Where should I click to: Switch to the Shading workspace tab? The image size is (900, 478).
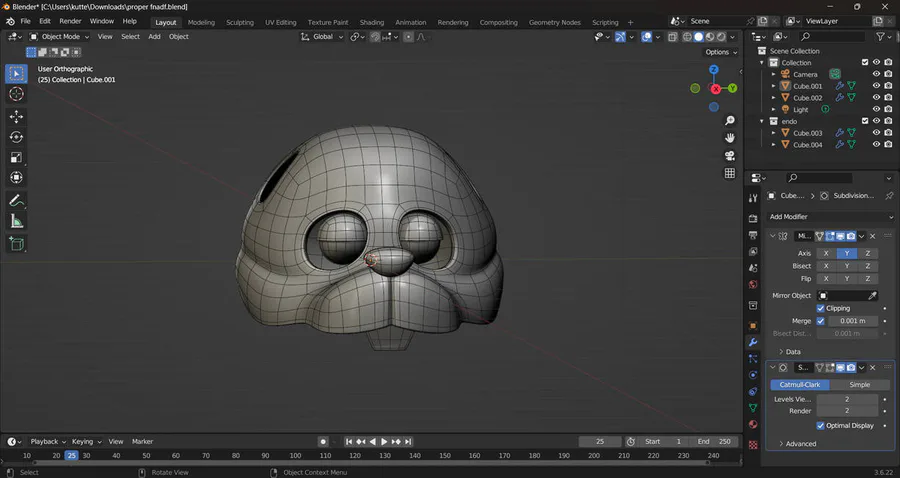372,22
